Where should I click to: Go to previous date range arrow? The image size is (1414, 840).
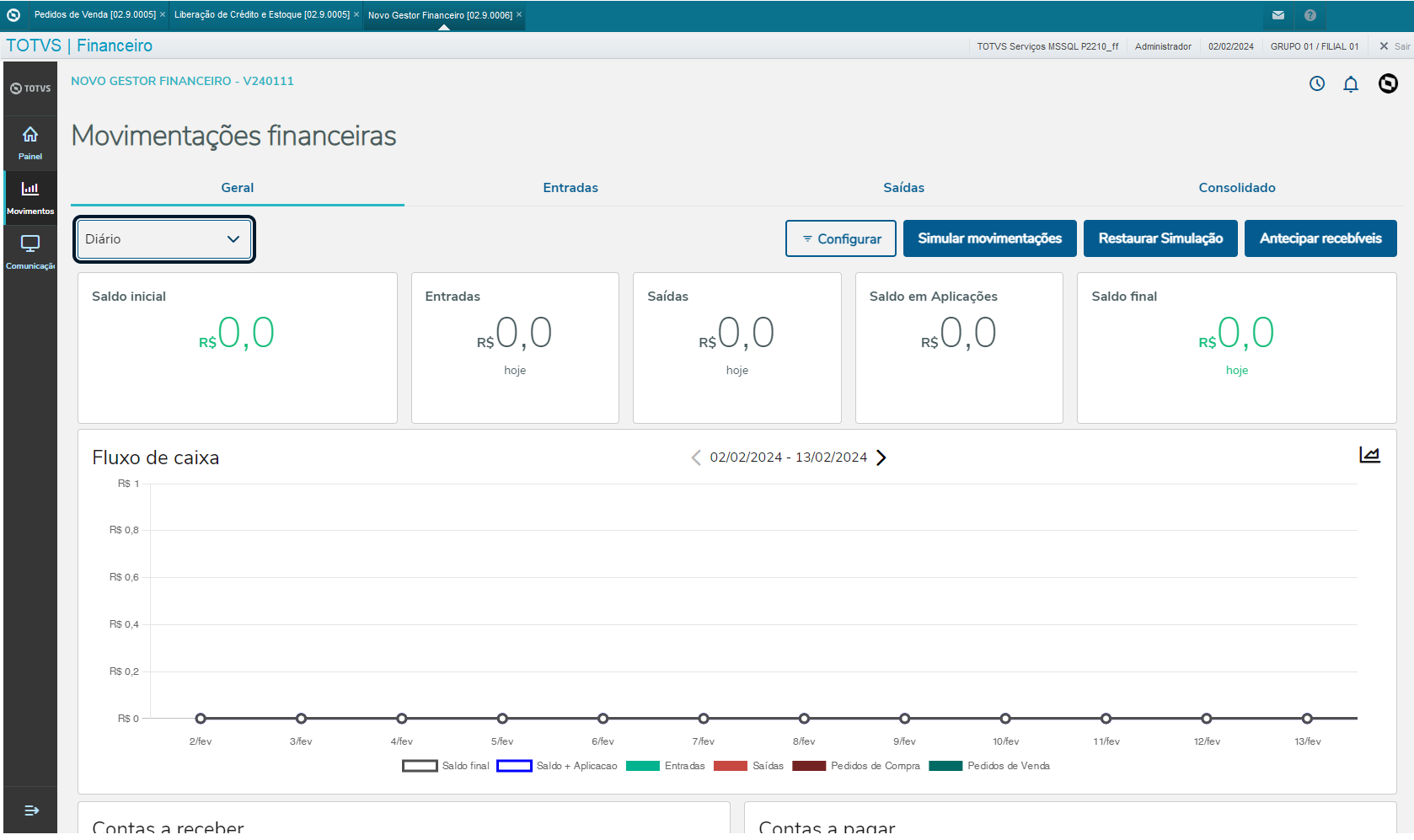tap(696, 457)
